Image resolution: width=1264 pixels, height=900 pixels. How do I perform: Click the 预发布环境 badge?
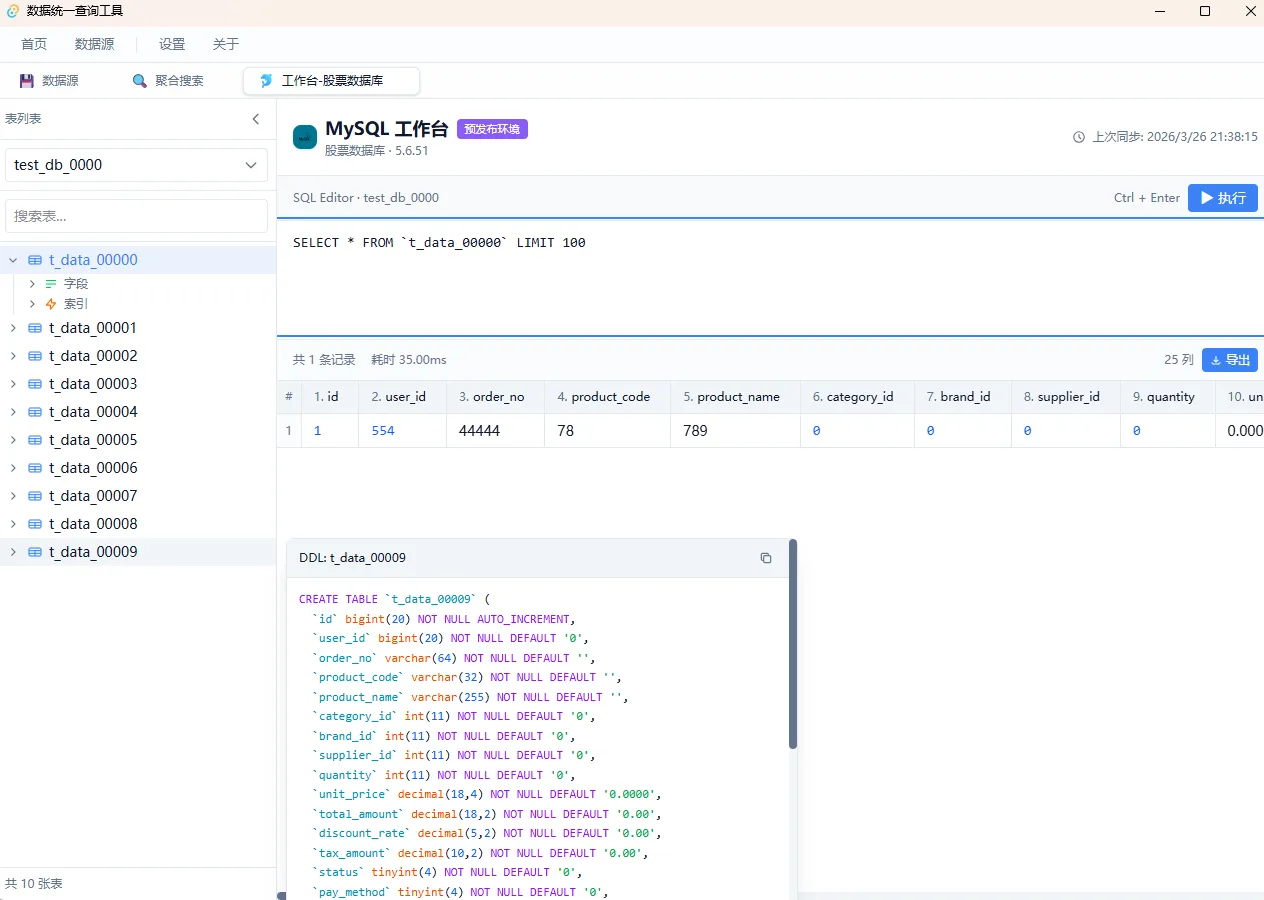[492, 129]
